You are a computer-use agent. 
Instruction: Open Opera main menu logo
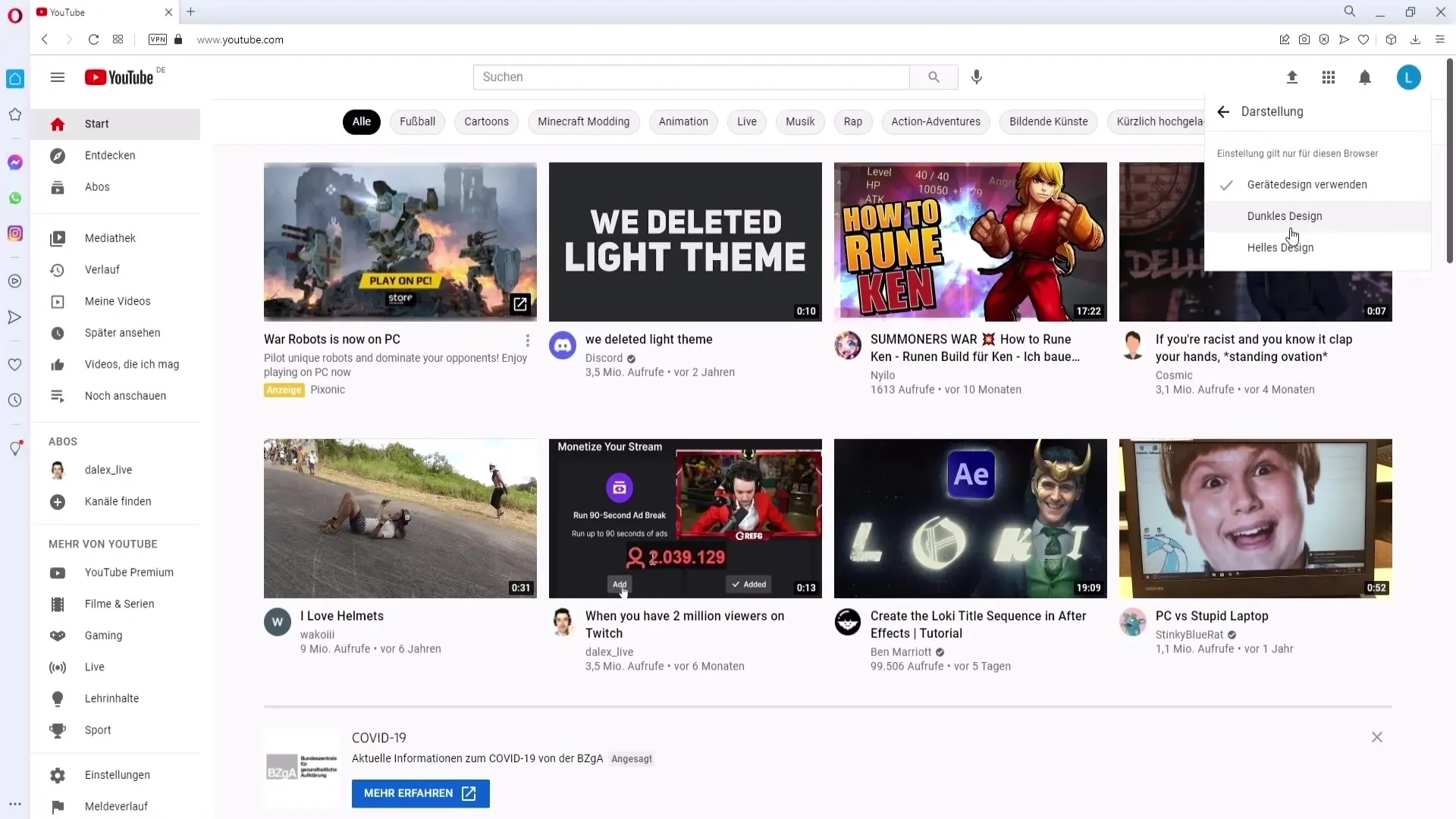15,15
